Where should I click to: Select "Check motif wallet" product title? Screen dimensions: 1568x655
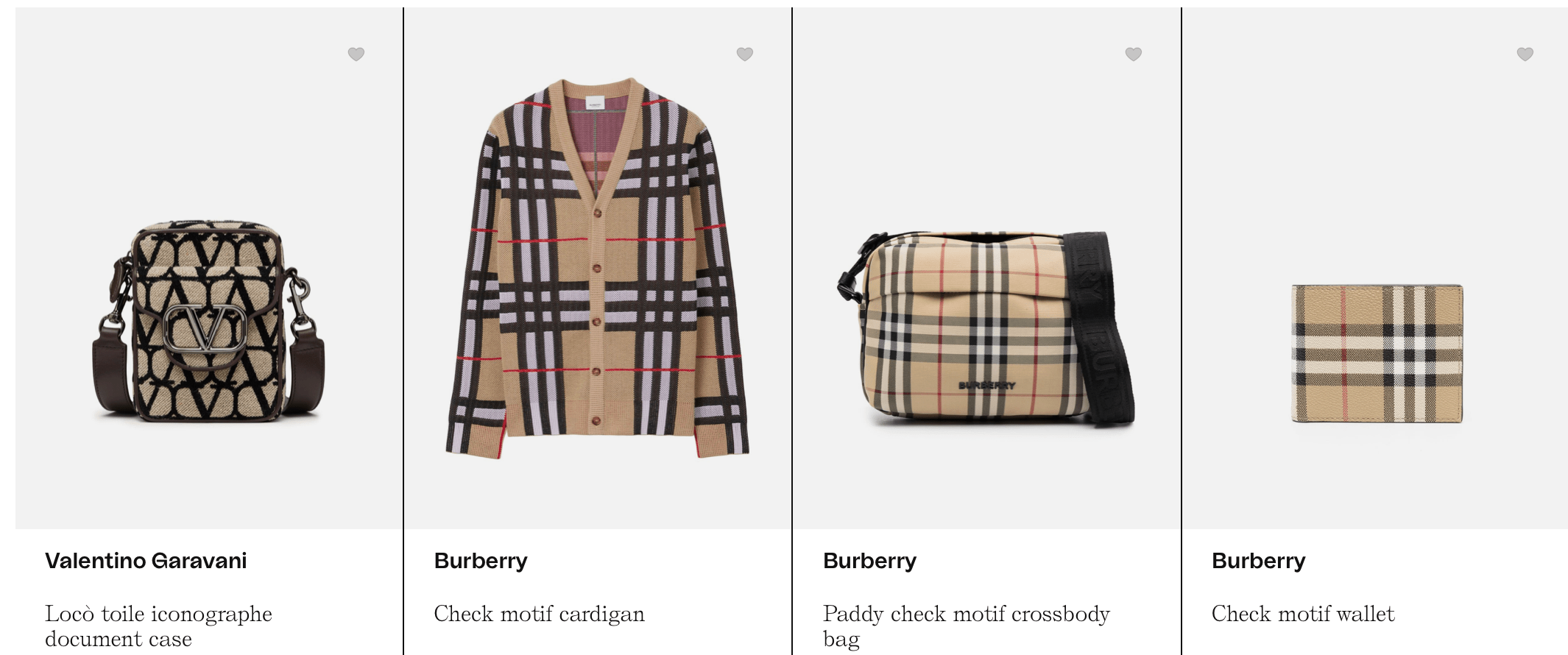coord(1302,614)
